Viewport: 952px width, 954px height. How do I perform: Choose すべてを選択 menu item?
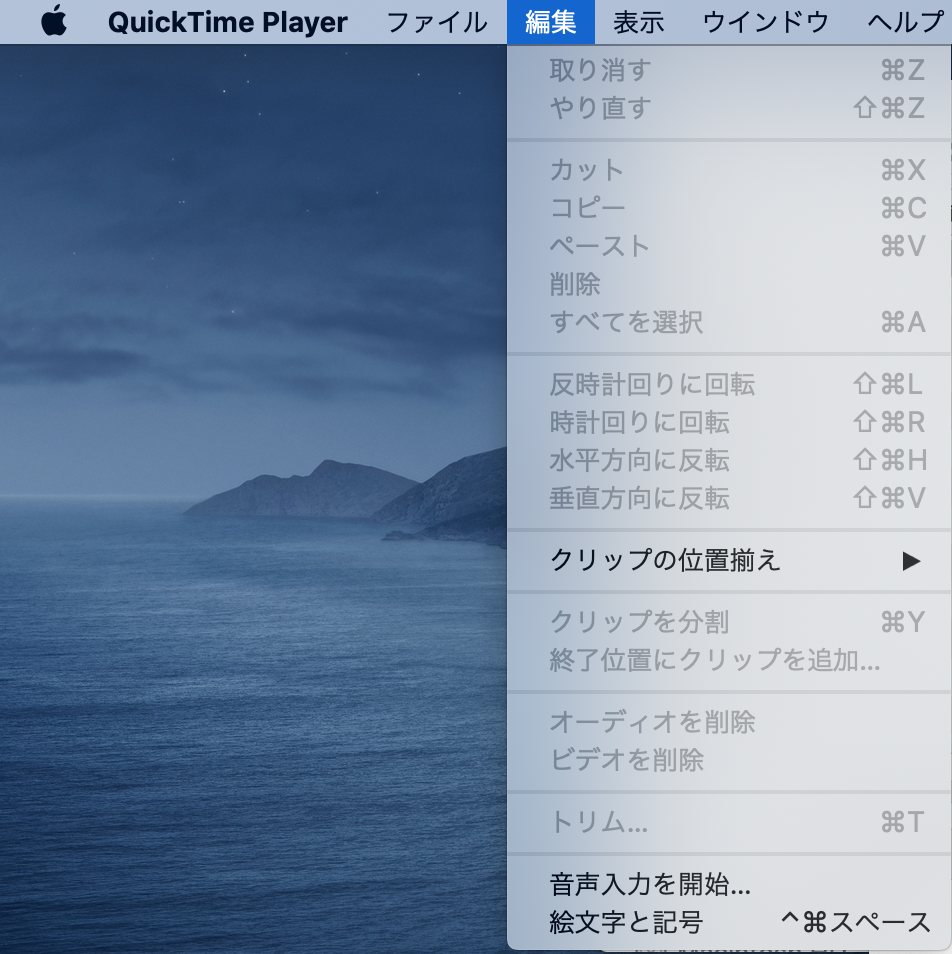point(626,322)
